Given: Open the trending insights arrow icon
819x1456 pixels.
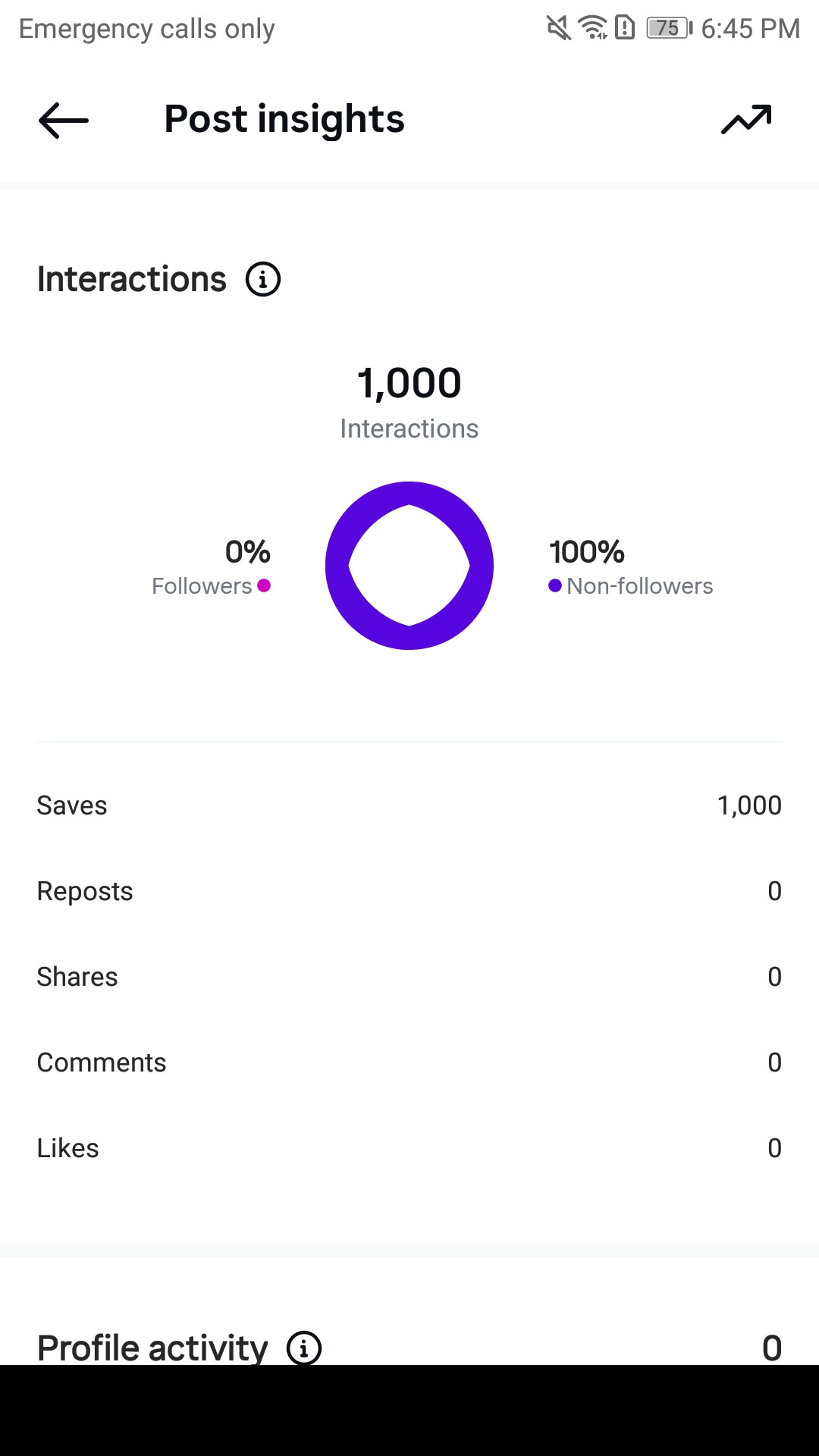Looking at the screenshot, I should (747, 119).
